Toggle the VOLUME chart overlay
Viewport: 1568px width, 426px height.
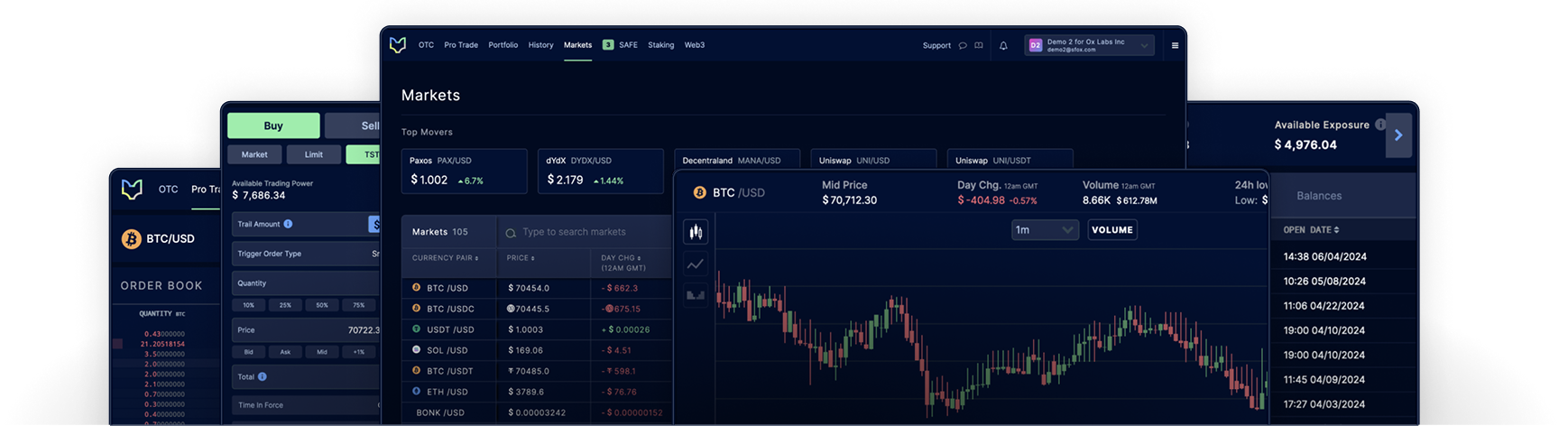(x=1112, y=229)
